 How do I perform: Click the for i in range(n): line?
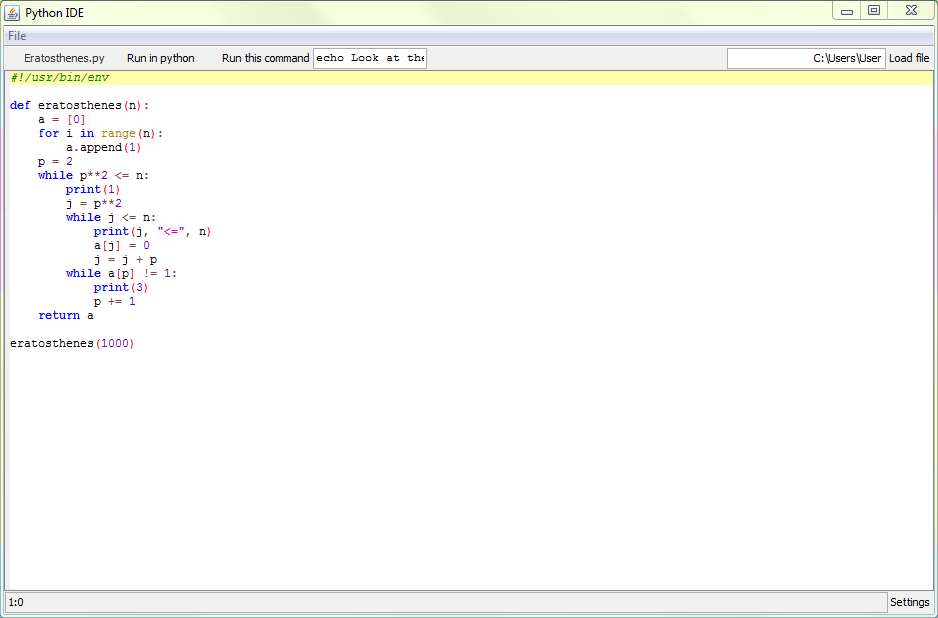[100, 133]
